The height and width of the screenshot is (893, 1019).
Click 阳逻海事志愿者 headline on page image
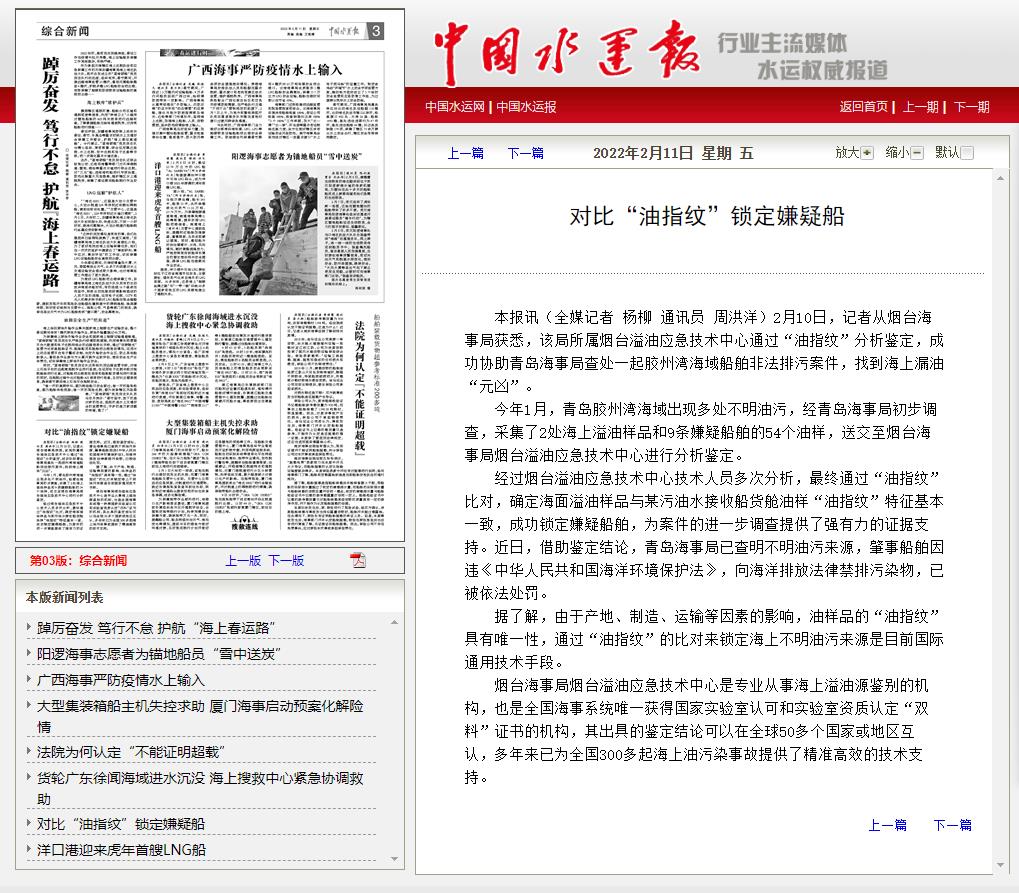296,157
